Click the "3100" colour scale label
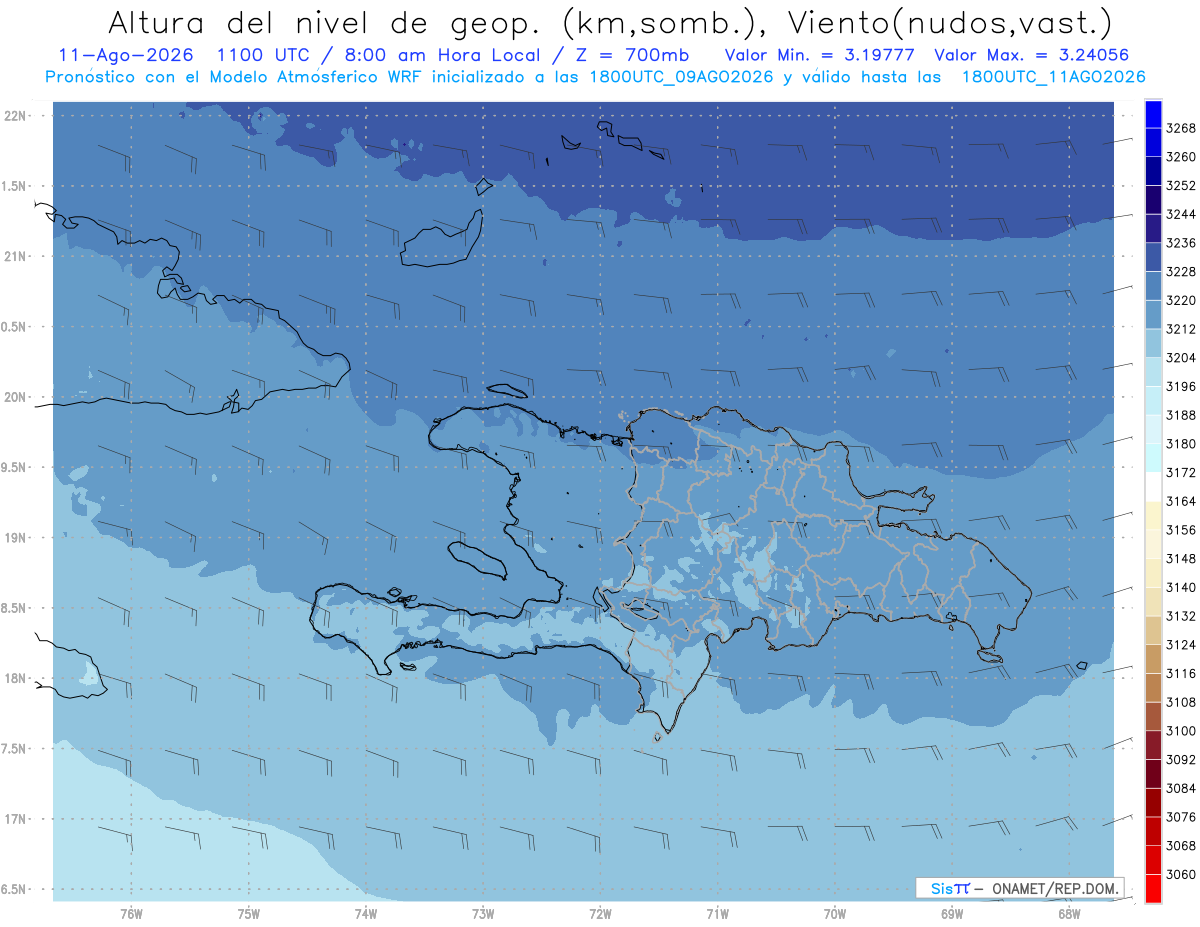The width and height of the screenshot is (1200, 927). (x=1181, y=731)
